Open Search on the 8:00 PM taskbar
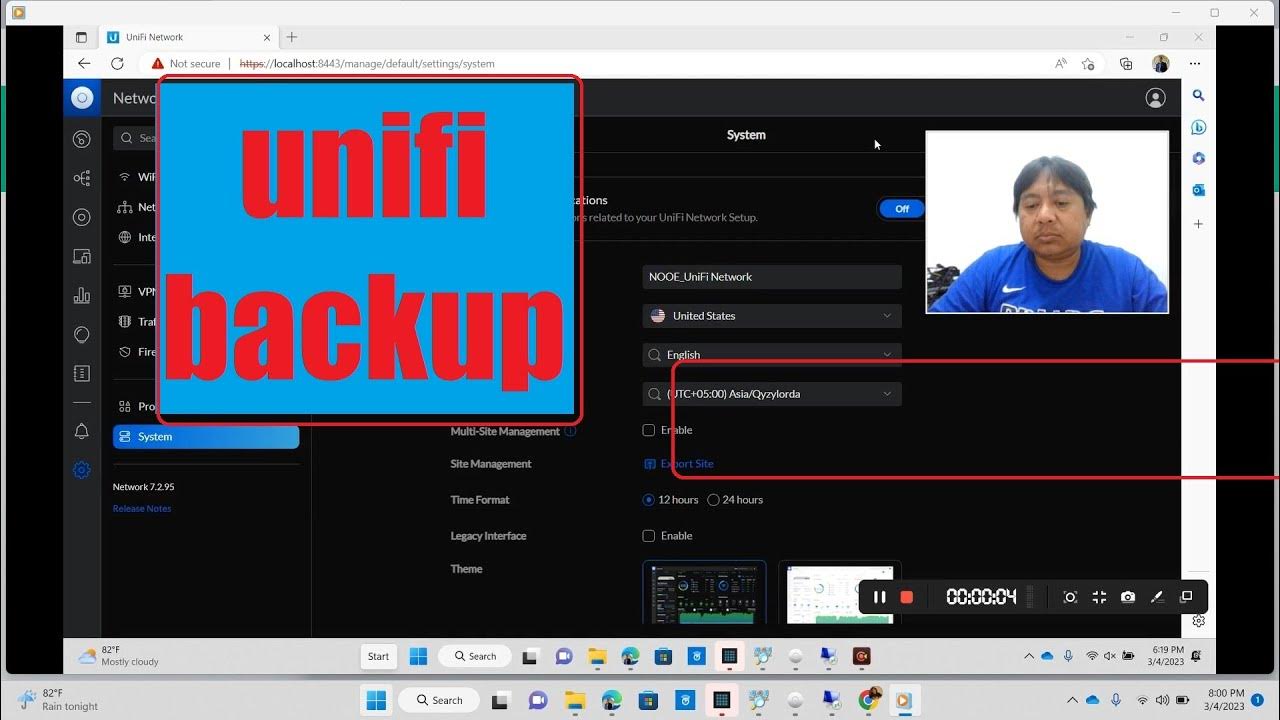The image size is (1280, 720). click(437, 700)
